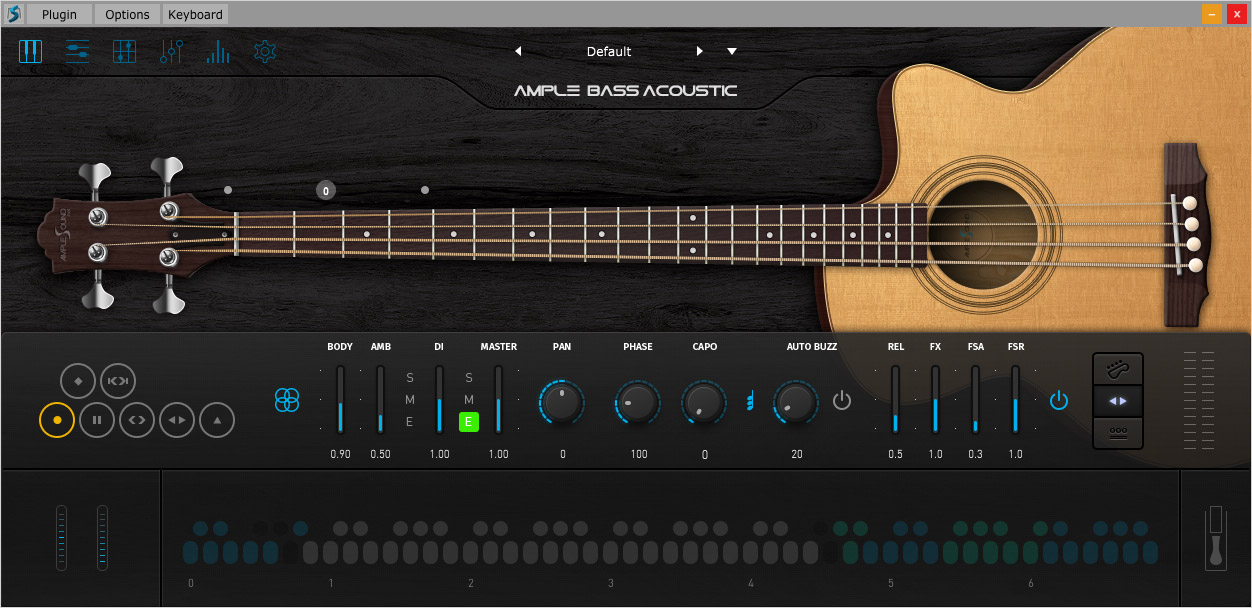The height and width of the screenshot is (608, 1252).
Task: Go to next preset with right arrow
Action: tap(700, 52)
